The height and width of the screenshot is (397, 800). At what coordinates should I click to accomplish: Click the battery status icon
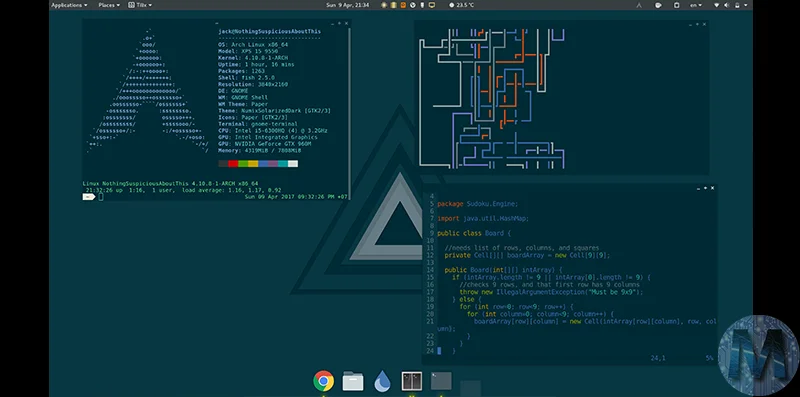(x=737, y=5)
